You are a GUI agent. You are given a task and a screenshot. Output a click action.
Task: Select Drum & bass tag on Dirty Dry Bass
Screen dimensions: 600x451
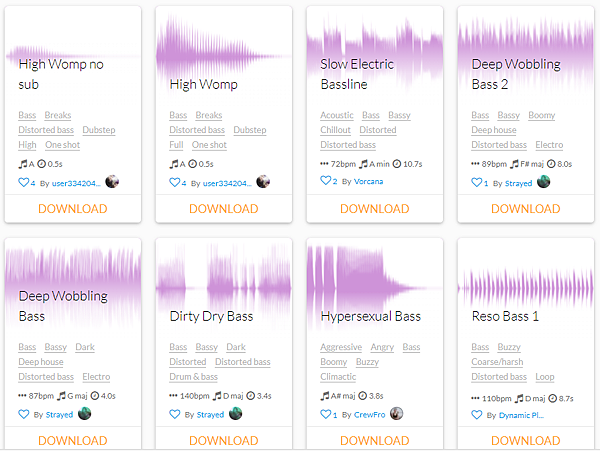[x=194, y=377]
